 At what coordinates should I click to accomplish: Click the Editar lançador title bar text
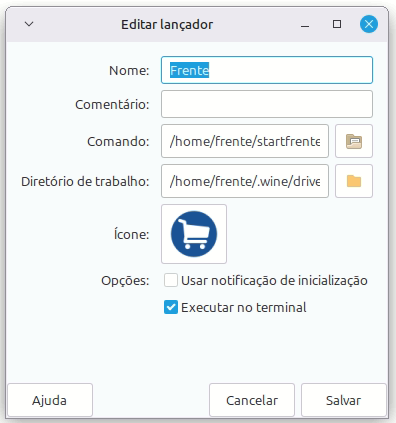pyautogui.click(x=167, y=25)
